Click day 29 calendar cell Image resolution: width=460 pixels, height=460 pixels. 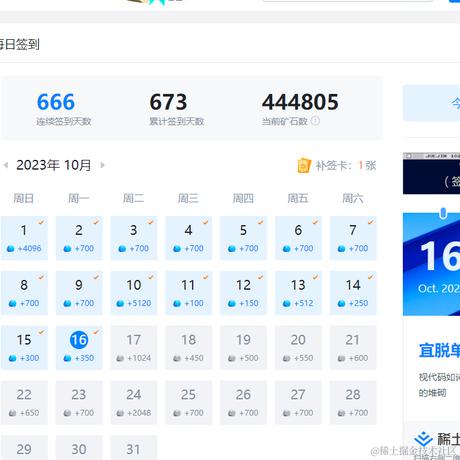[24, 448]
